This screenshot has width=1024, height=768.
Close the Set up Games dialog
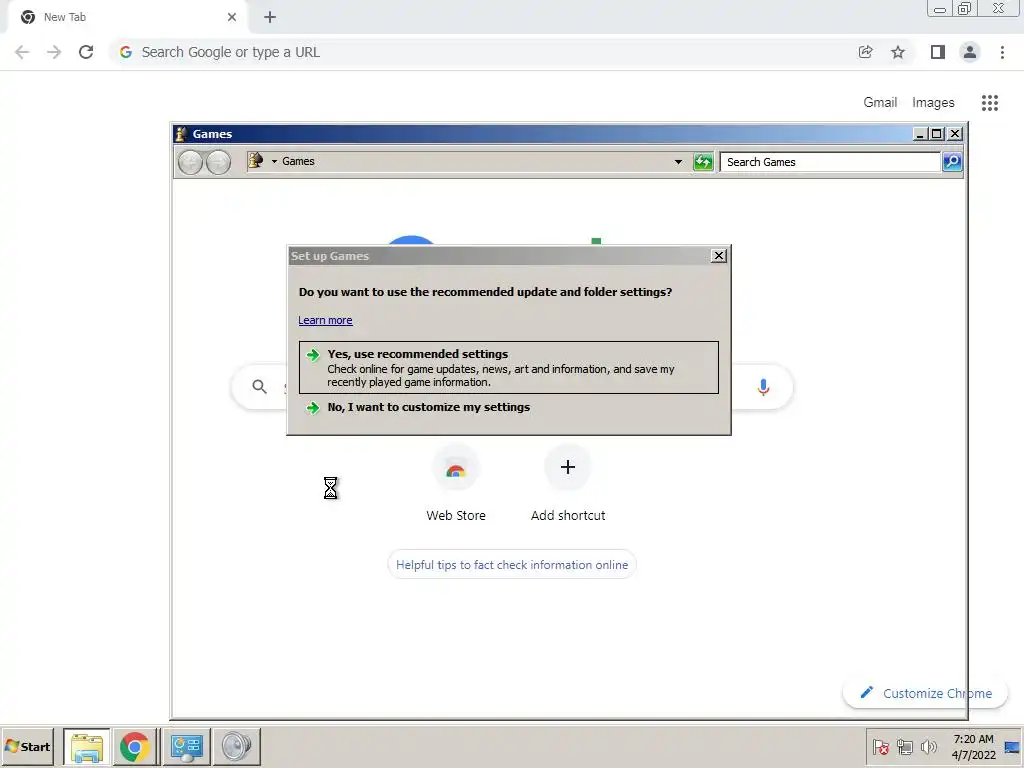(x=718, y=256)
